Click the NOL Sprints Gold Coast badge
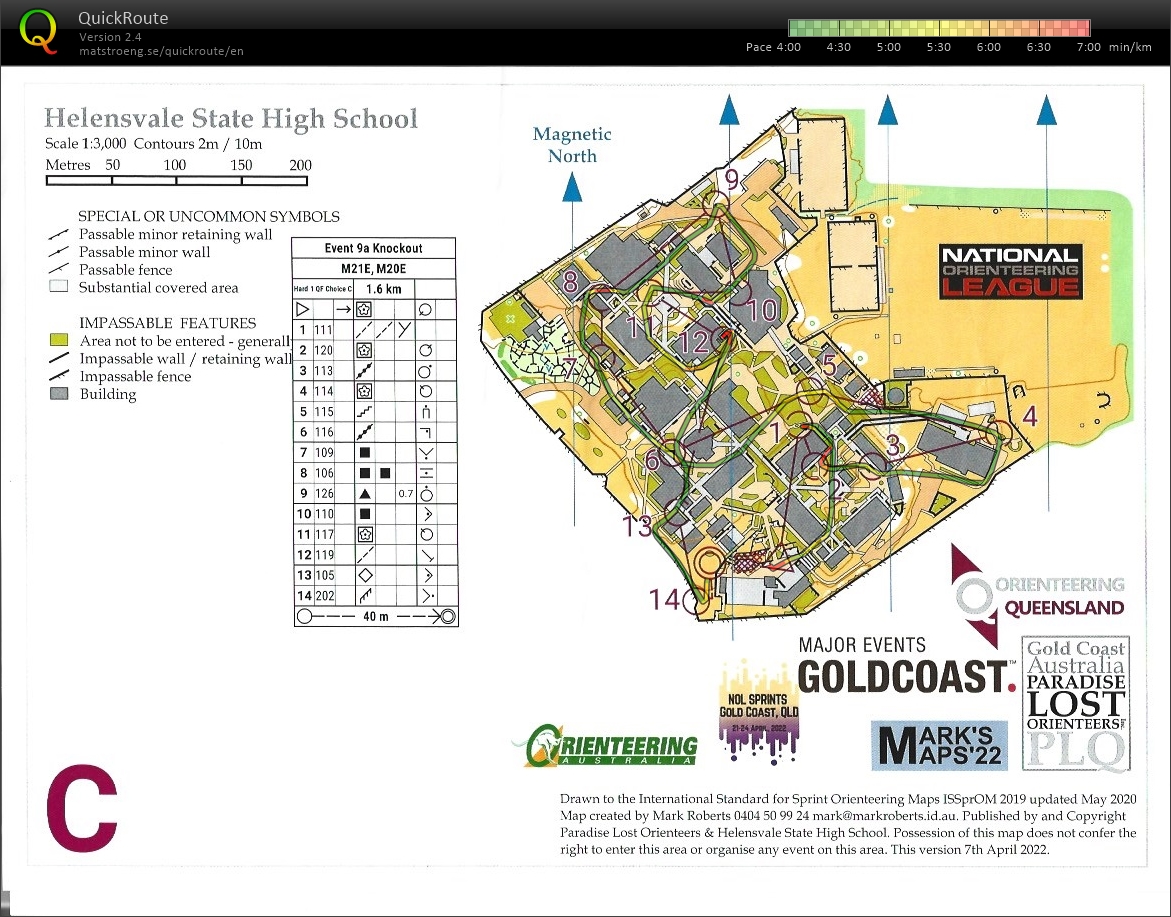Screen dimensions: 1171x917 click(x=758, y=708)
